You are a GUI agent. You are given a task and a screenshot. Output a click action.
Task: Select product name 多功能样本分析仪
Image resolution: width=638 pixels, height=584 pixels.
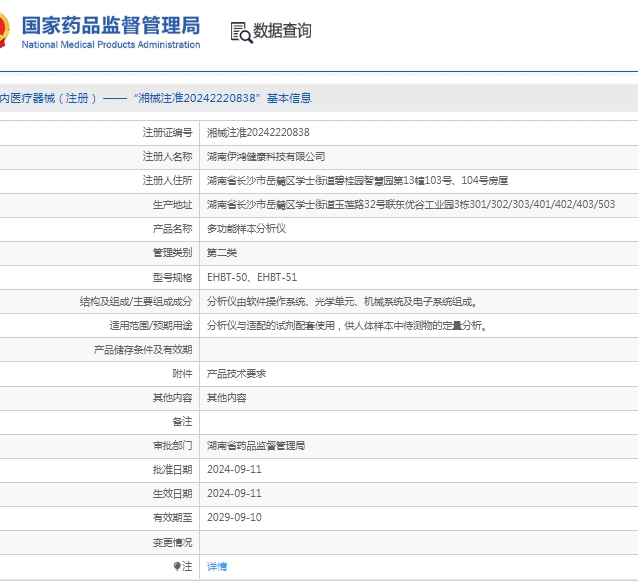coord(247,229)
